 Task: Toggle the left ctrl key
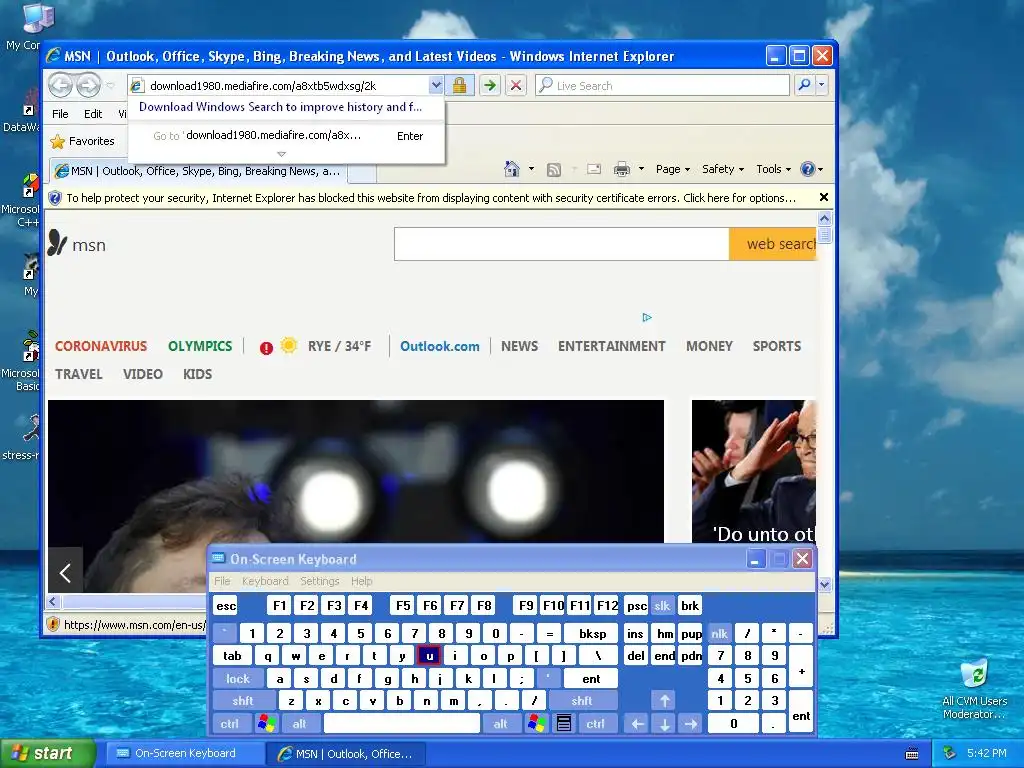click(x=229, y=724)
